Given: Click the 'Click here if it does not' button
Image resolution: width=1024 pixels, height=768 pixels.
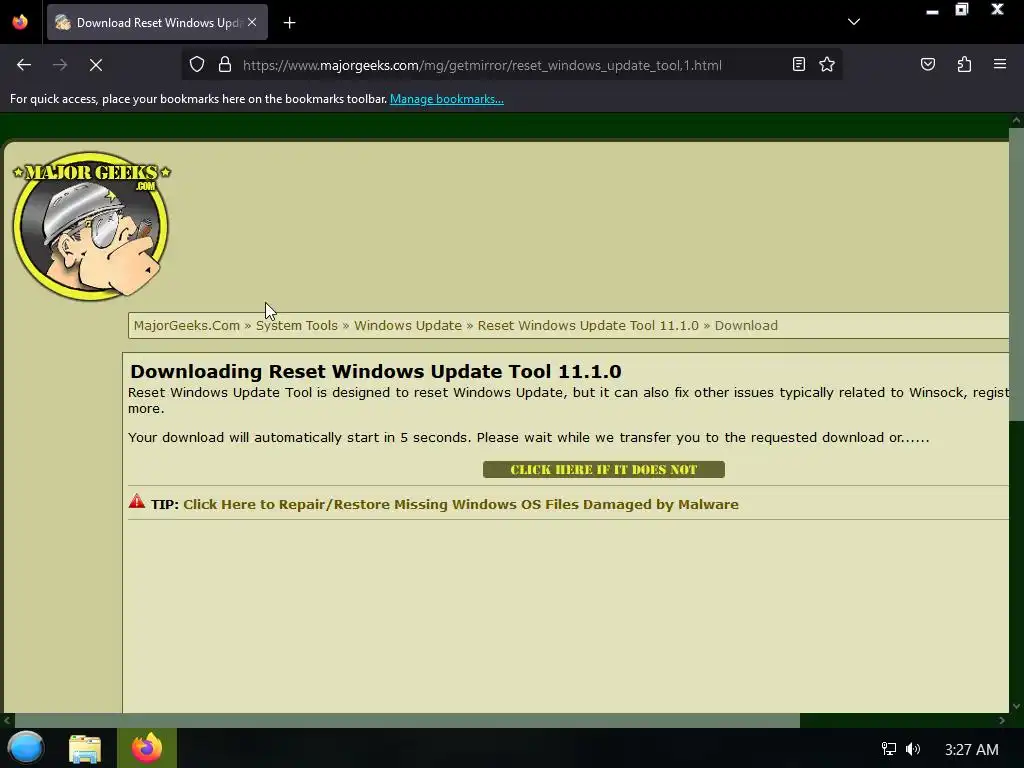Looking at the screenshot, I should (x=603, y=470).
